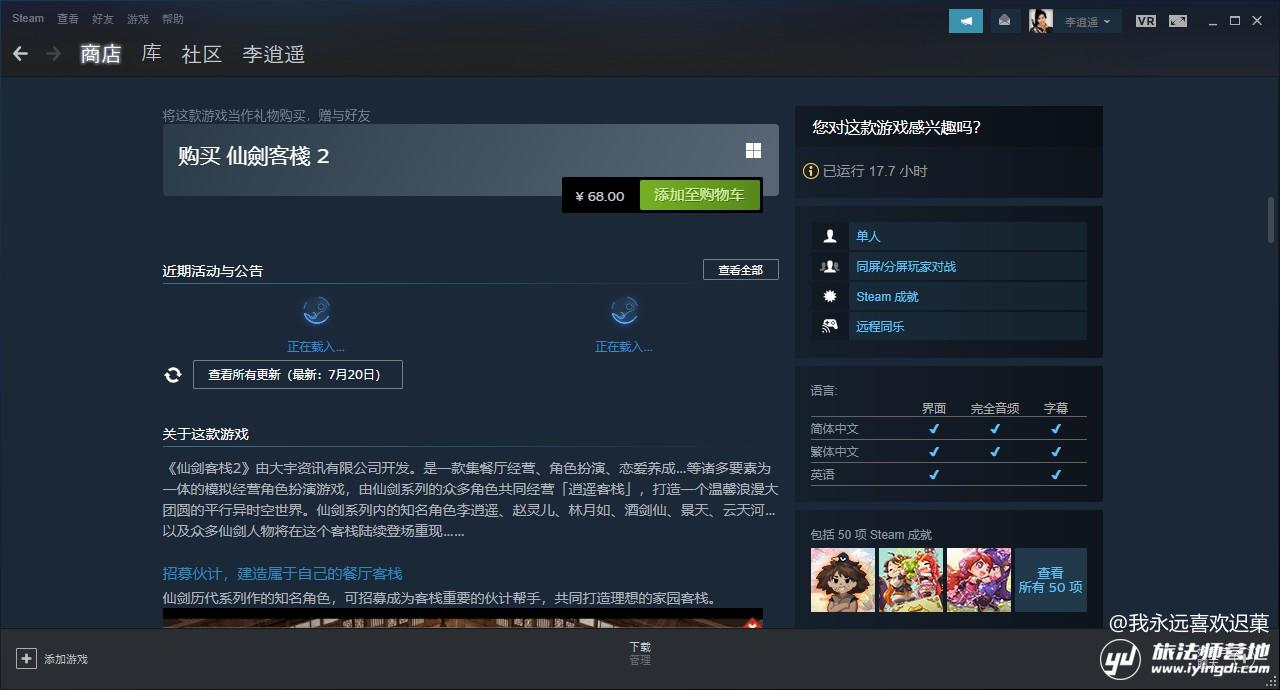Click the 添加游戏 plus icon
Viewport: 1280px width, 690px height.
(x=26, y=658)
